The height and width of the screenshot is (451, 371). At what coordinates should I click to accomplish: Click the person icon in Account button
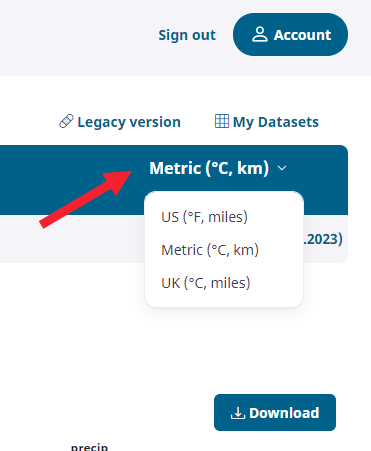pyautogui.click(x=260, y=34)
